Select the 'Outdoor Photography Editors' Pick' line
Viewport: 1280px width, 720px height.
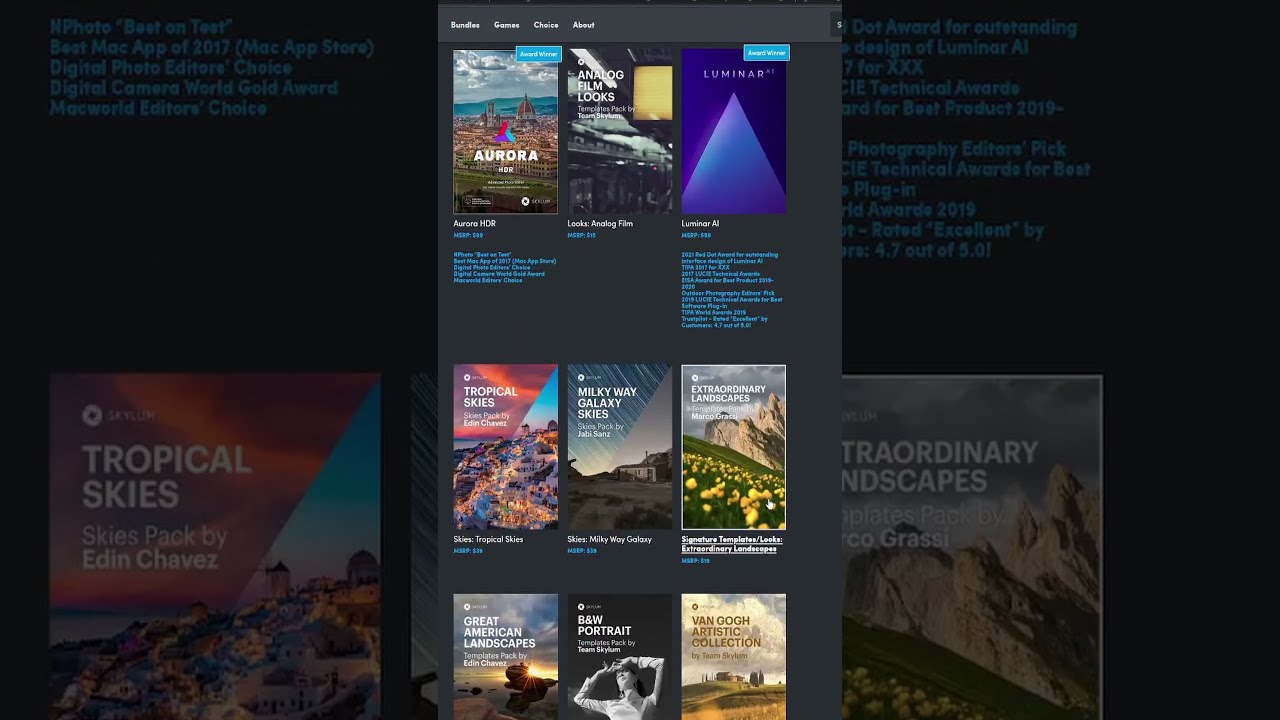point(728,293)
